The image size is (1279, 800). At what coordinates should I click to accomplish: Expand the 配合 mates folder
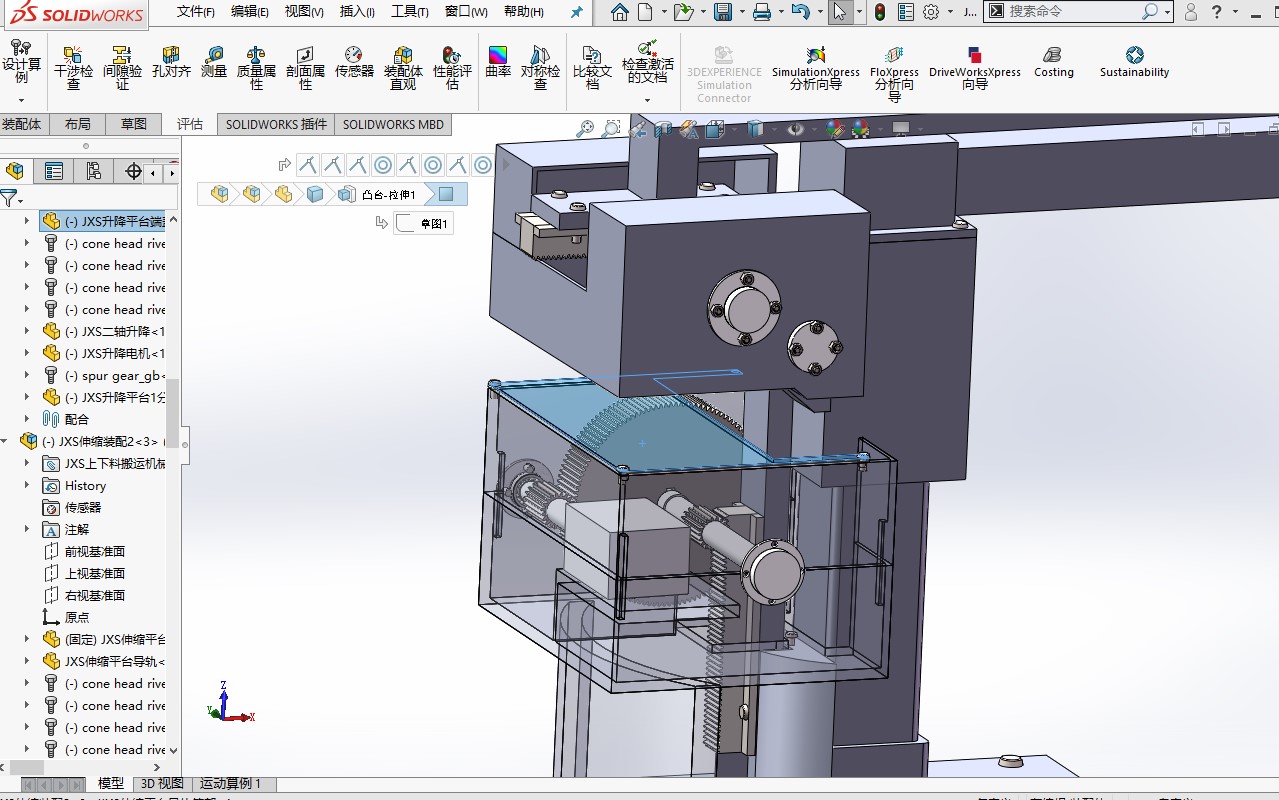27,419
